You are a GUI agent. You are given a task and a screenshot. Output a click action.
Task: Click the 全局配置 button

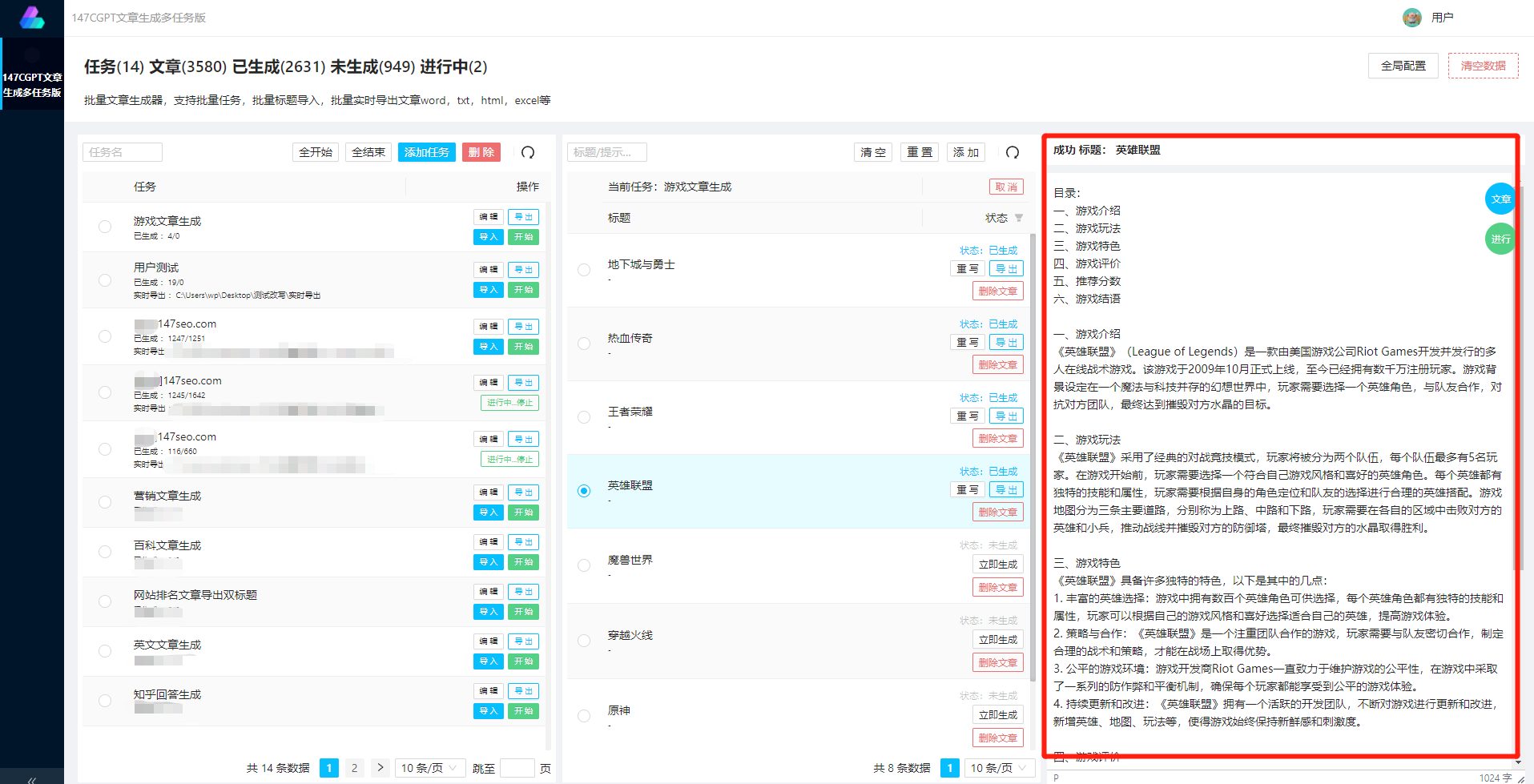pyautogui.click(x=1403, y=66)
